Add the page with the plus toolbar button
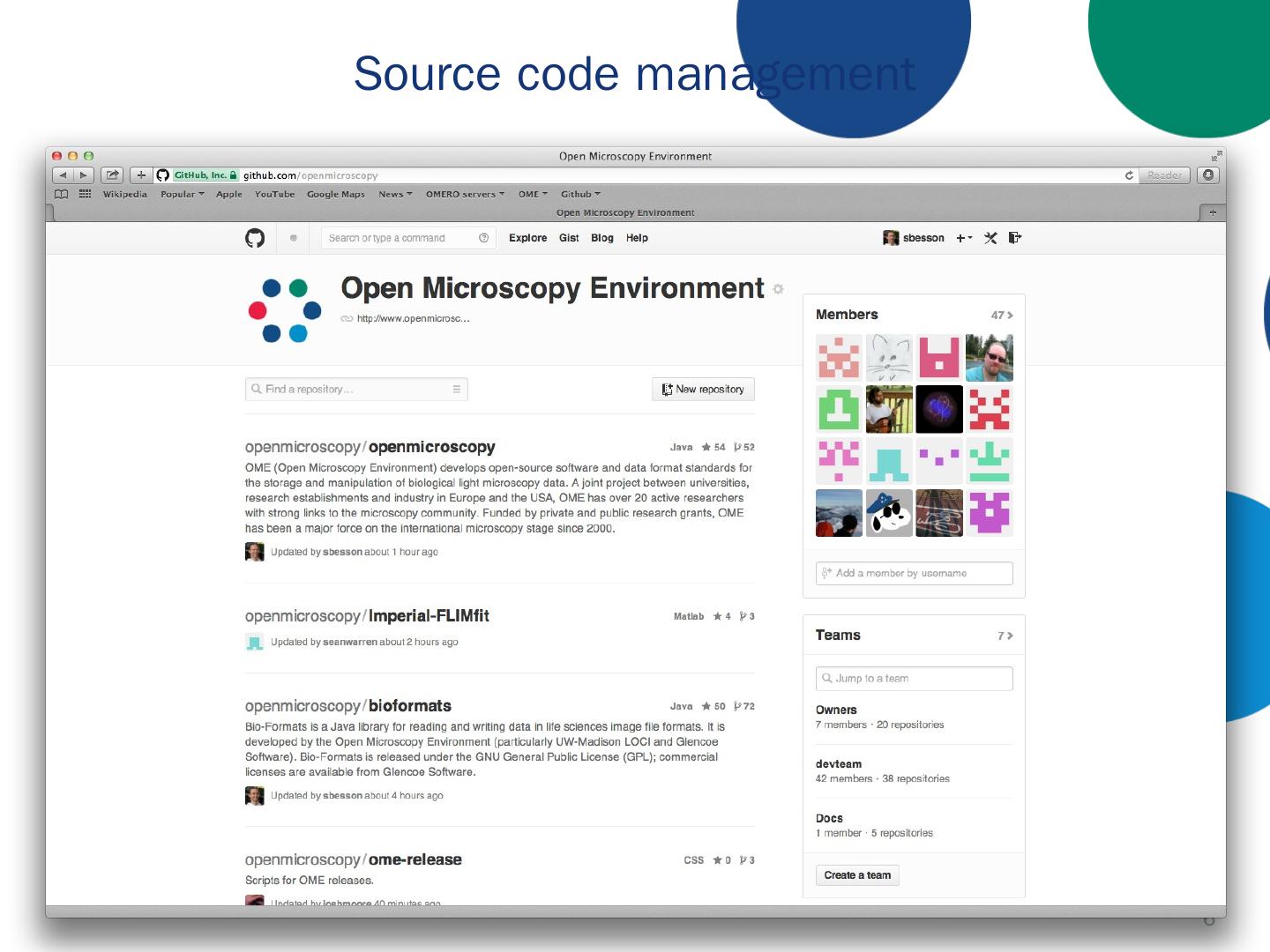 pyautogui.click(x=141, y=175)
